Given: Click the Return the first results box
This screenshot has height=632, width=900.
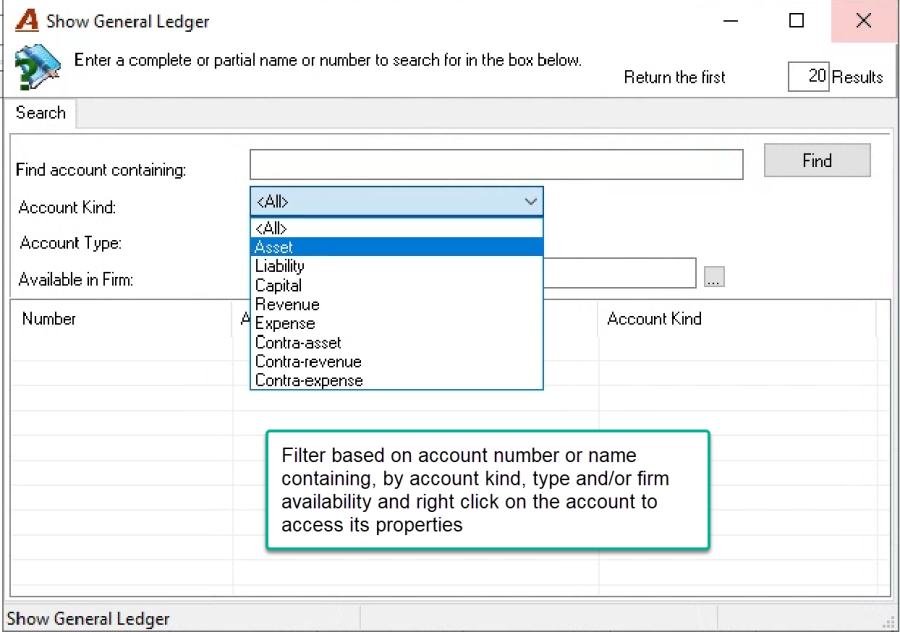Looking at the screenshot, I should coord(808,76).
